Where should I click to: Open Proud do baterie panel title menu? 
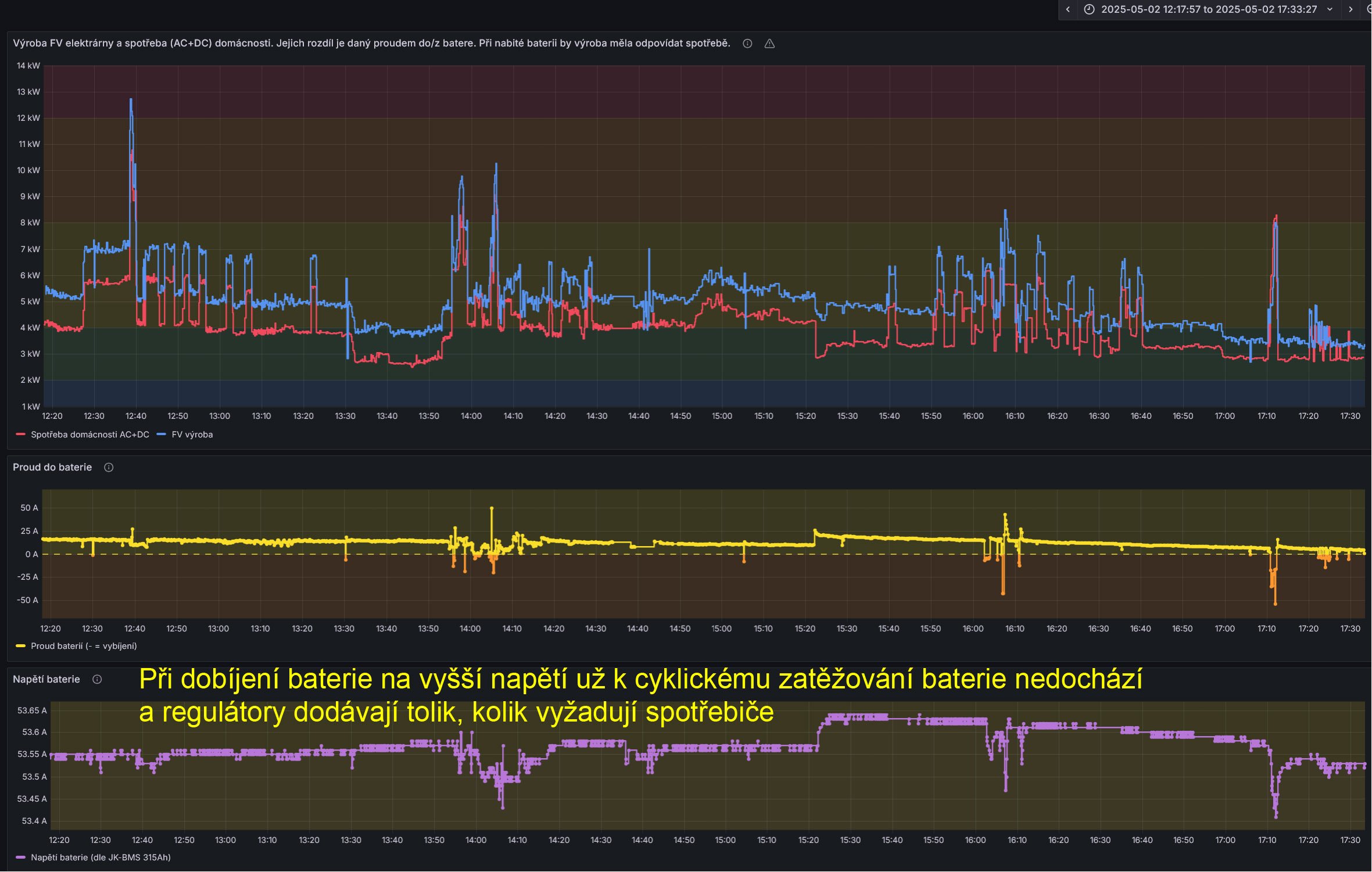point(52,468)
